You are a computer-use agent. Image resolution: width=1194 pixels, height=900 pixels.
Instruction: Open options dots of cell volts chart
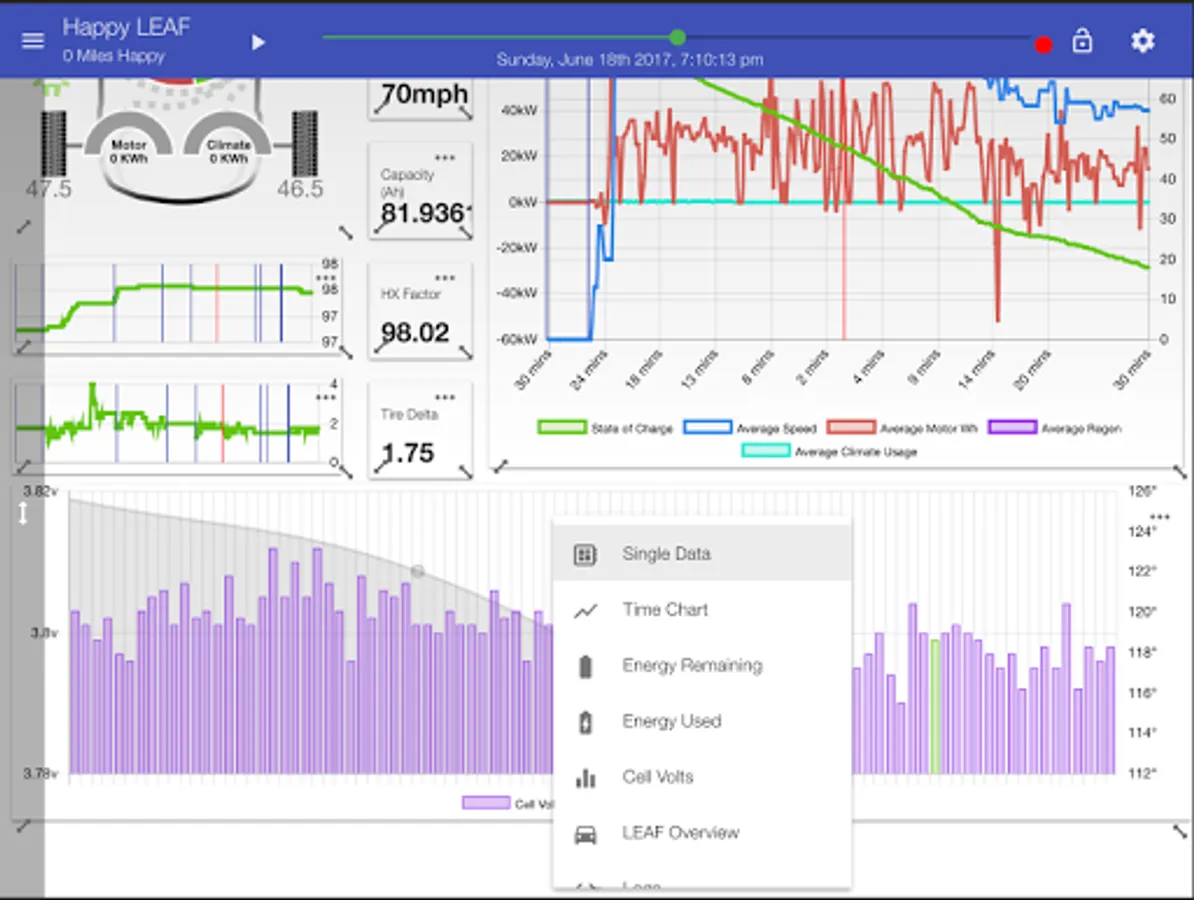(1160, 517)
